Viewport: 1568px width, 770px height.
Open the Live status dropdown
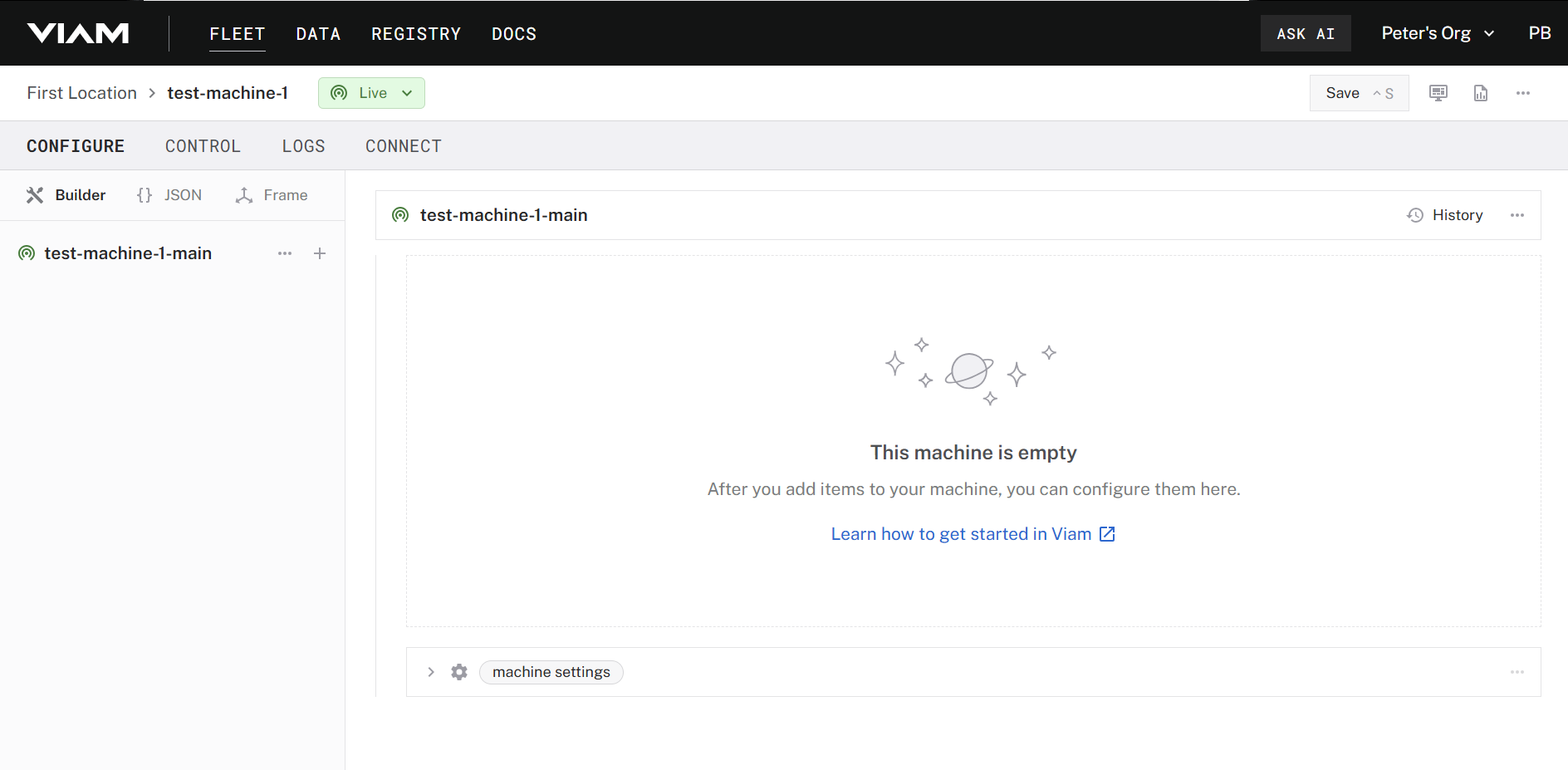point(371,93)
